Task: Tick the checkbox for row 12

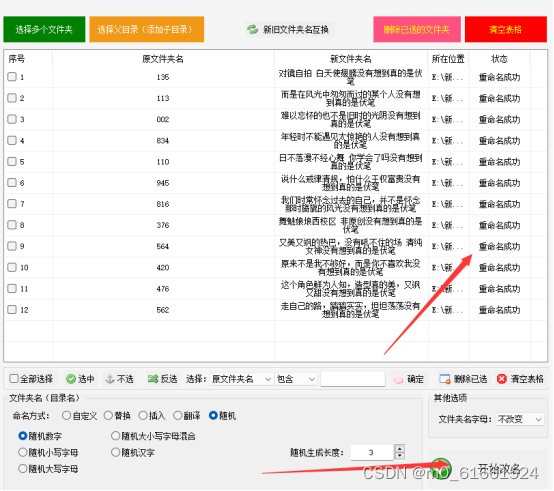Action: [12, 309]
